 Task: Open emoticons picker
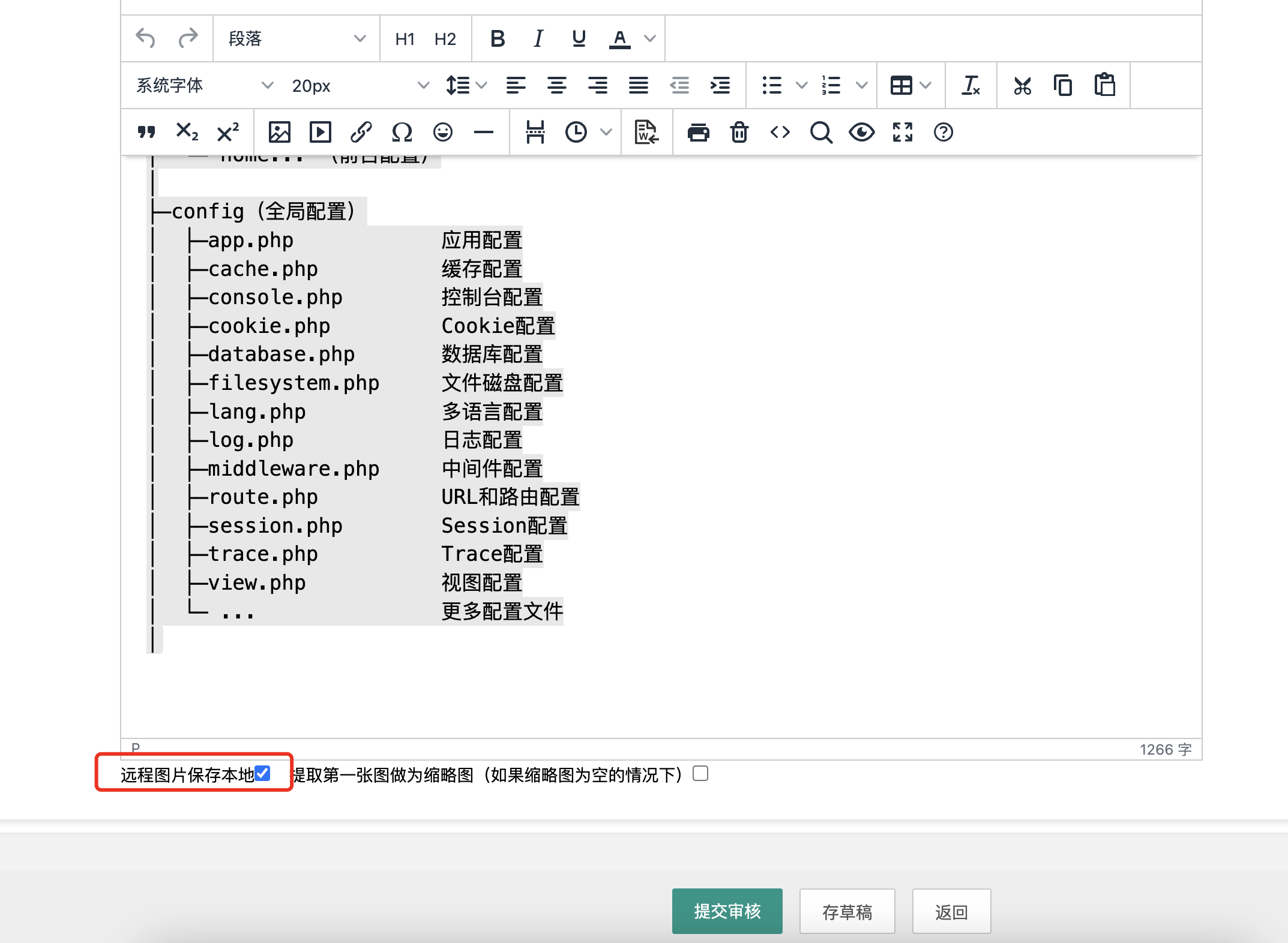(442, 132)
